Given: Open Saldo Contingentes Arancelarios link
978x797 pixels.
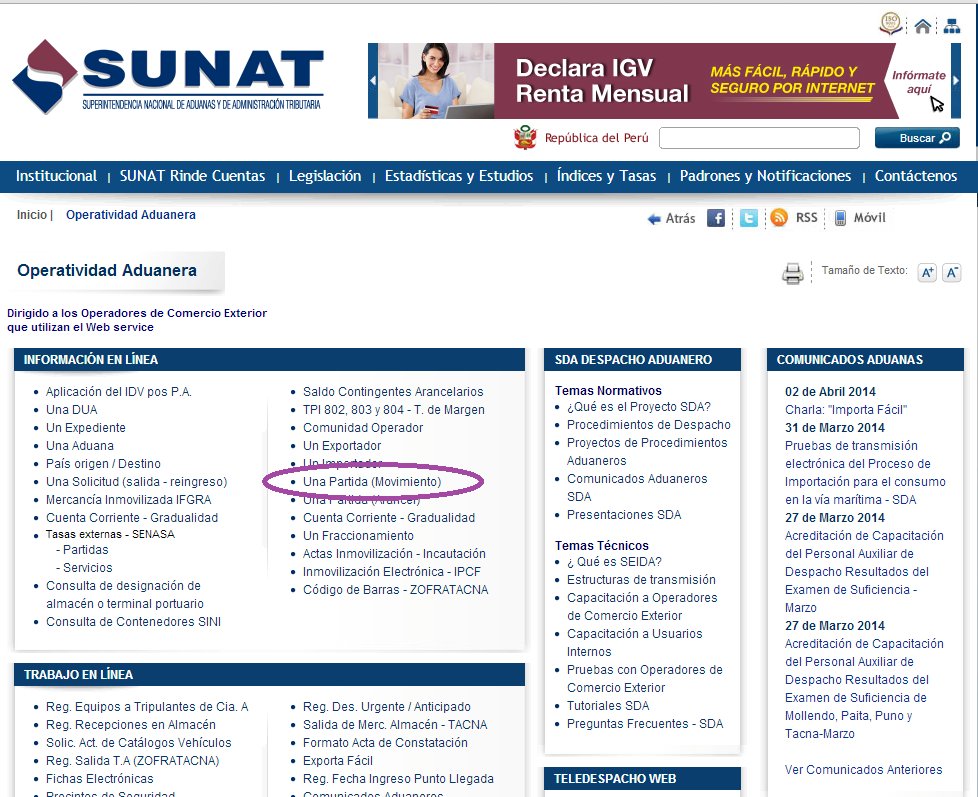Looking at the screenshot, I should [x=393, y=392].
